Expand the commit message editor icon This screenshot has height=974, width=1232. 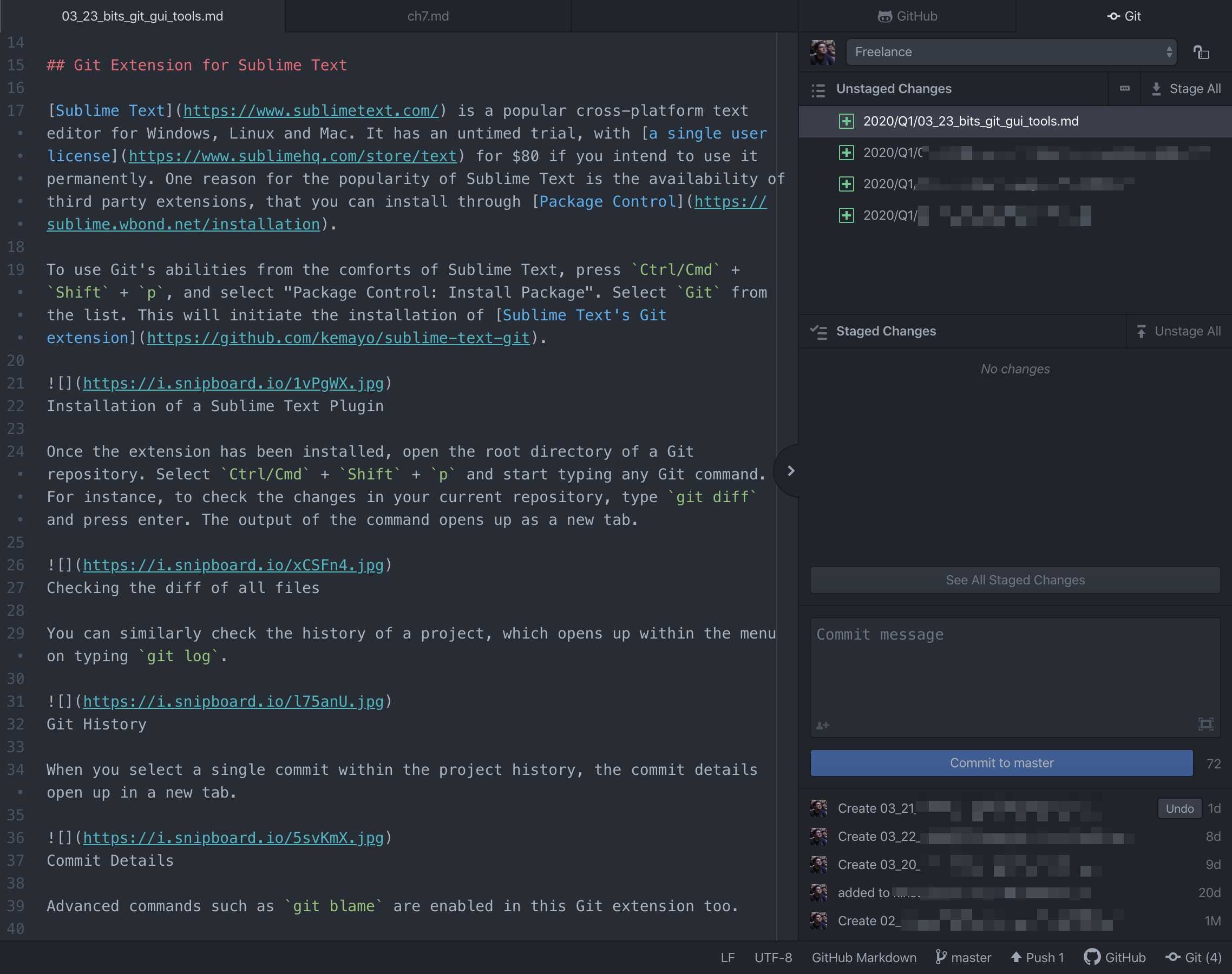point(1205,724)
